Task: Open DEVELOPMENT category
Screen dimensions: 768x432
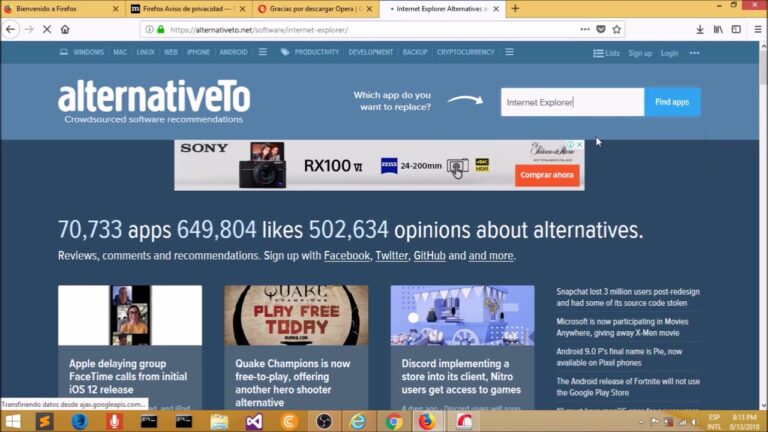Action: [370, 52]
